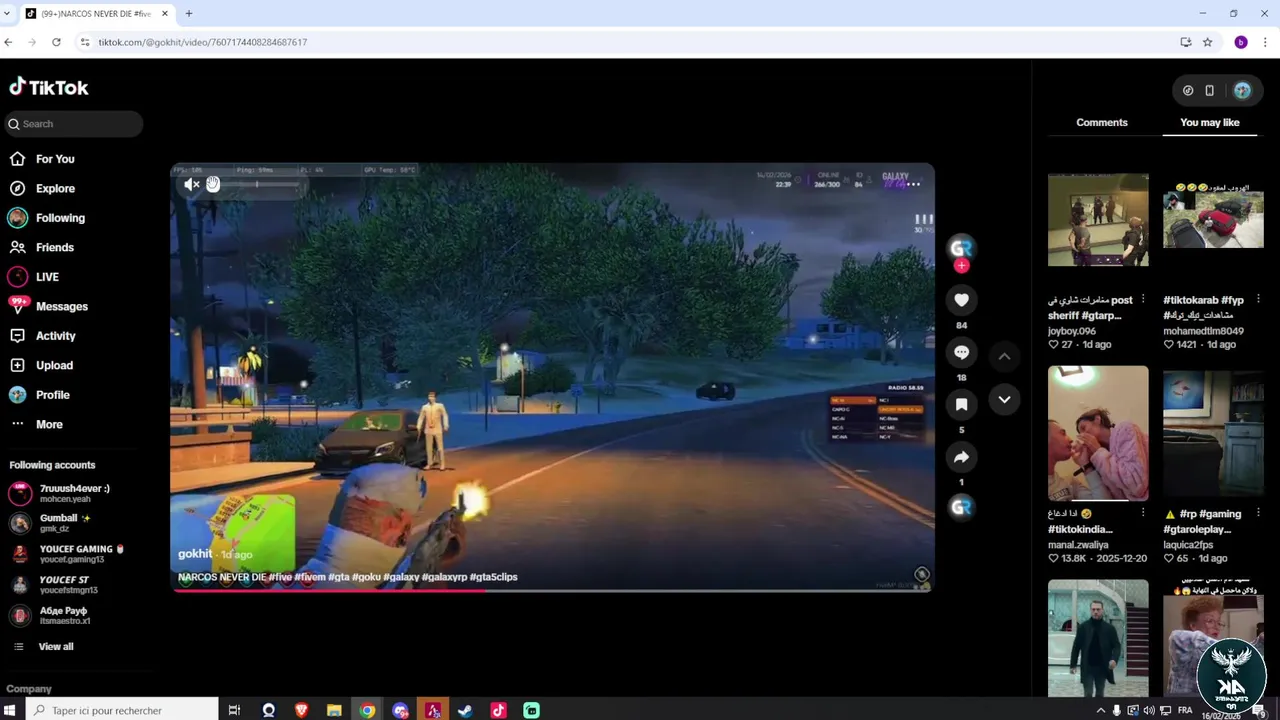Click the TikTok logo
The width and height of the screenshot is (1280, 720).
(49, 87)
